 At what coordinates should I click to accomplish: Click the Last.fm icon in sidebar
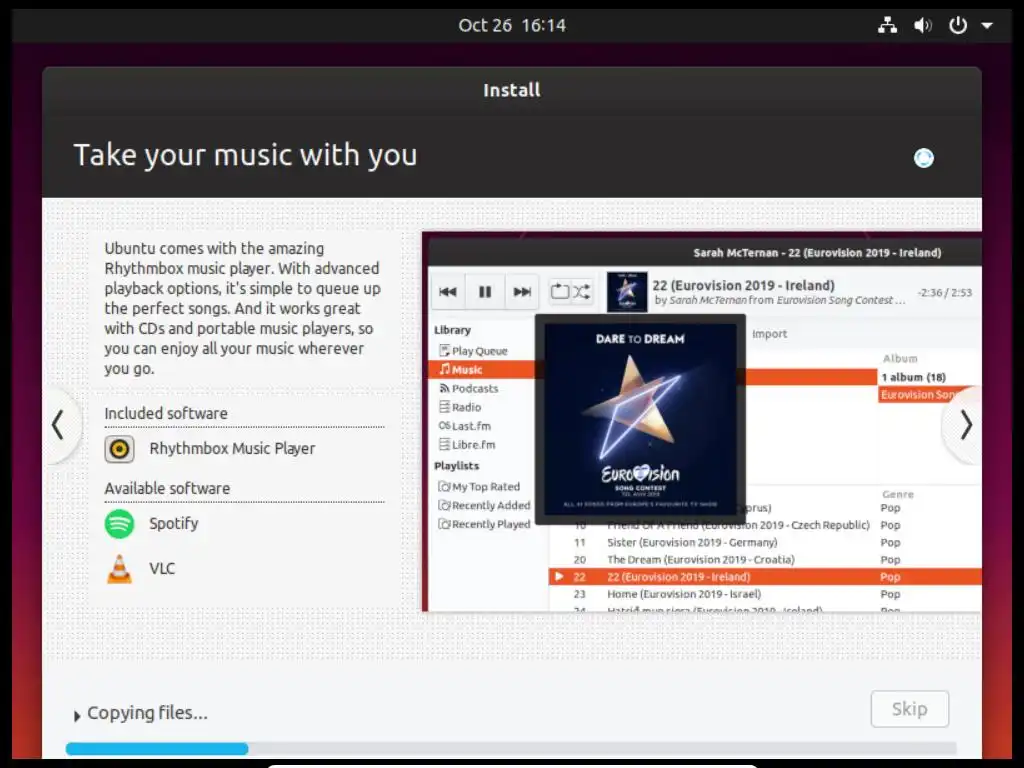pos(445,426)
